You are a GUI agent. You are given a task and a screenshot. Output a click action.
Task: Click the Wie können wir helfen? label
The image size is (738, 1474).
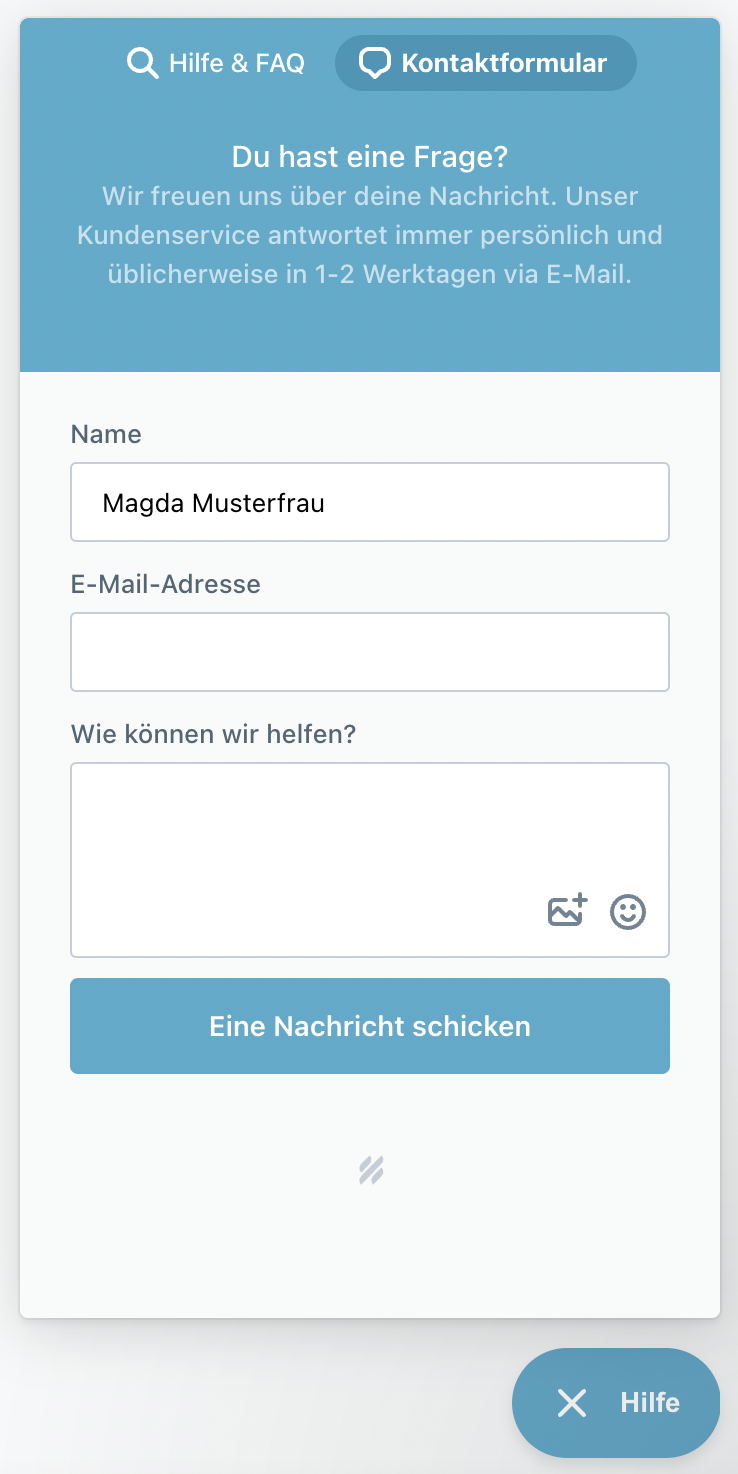[213, 734]
